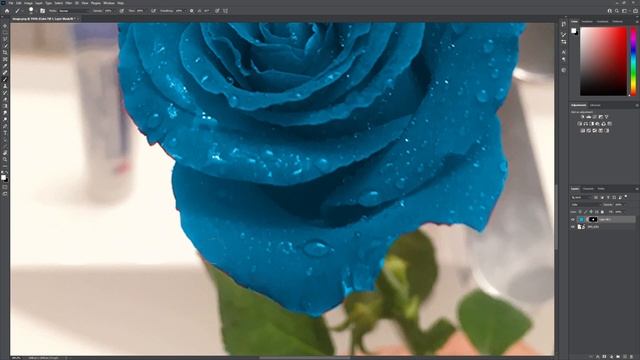Switch to the Paths tab
The height and width of the screenshot is (360, 640).
(x=601, y=189)
